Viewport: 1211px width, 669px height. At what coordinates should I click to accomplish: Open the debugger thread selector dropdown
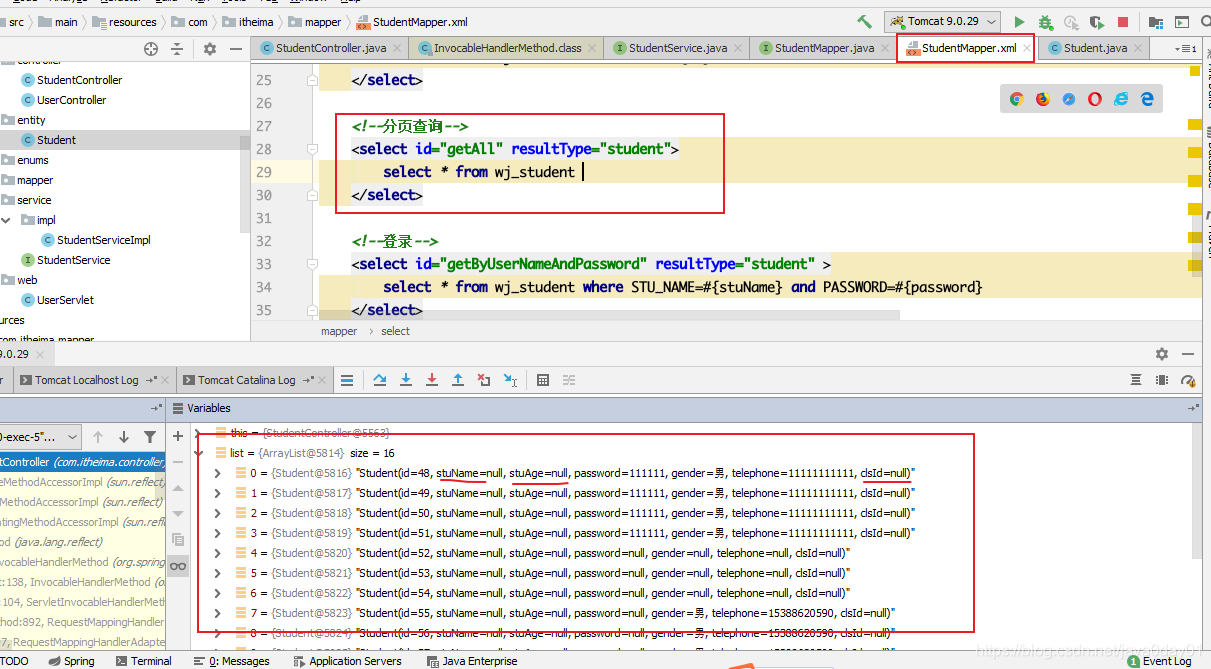(x=40, y=437)
